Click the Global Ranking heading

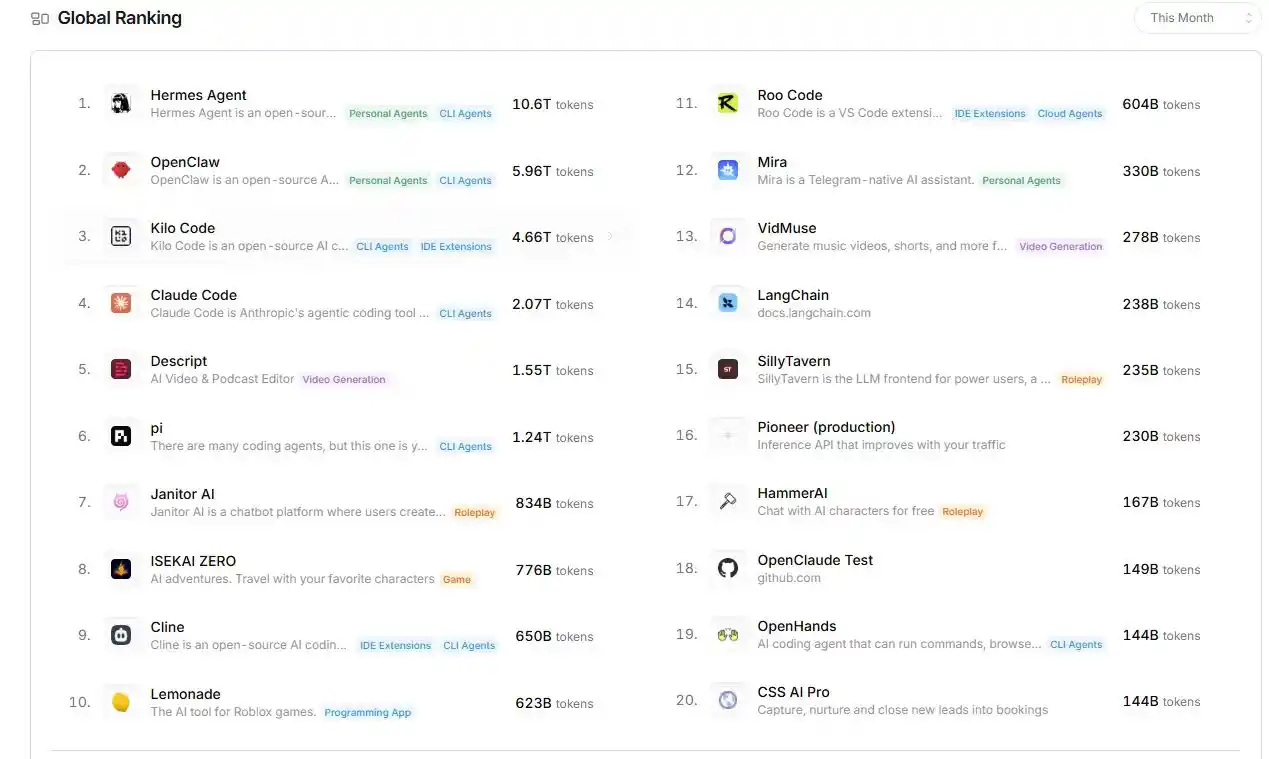point(120,18)
